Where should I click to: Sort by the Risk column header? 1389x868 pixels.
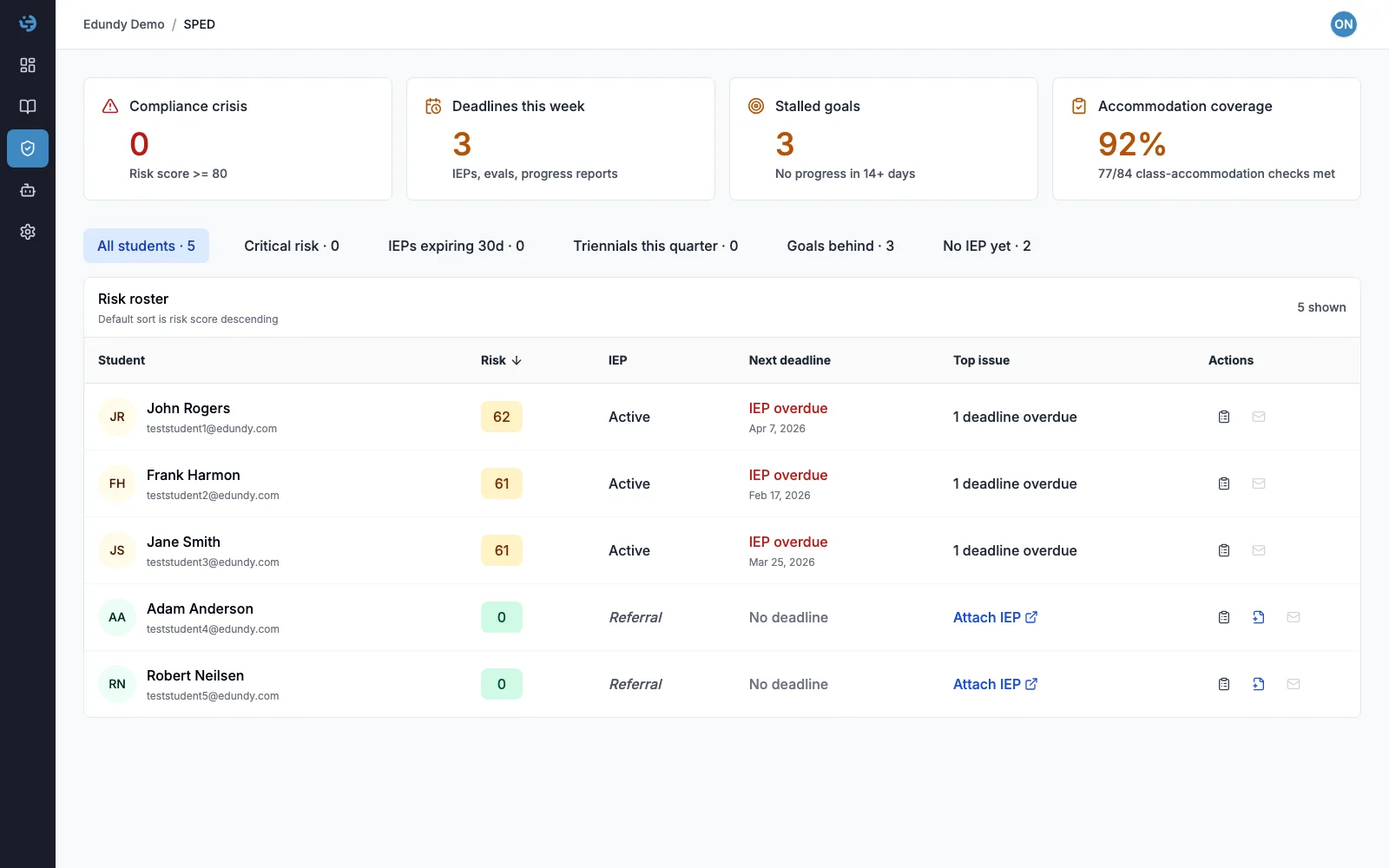click(x=501, y=360)
